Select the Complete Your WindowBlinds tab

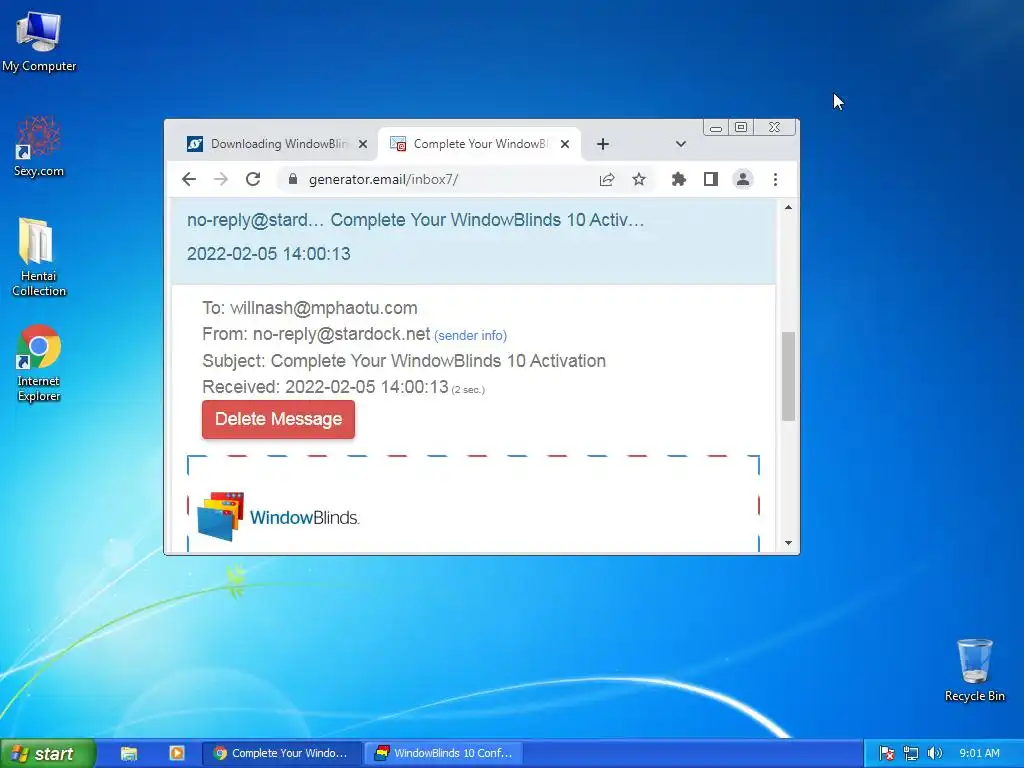(x=479, y=144)
